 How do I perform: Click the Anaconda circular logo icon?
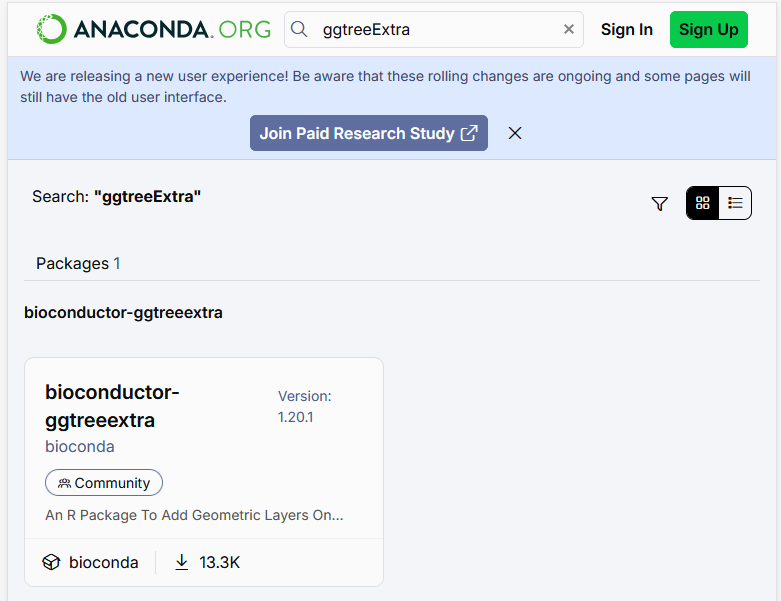[51, 29]
